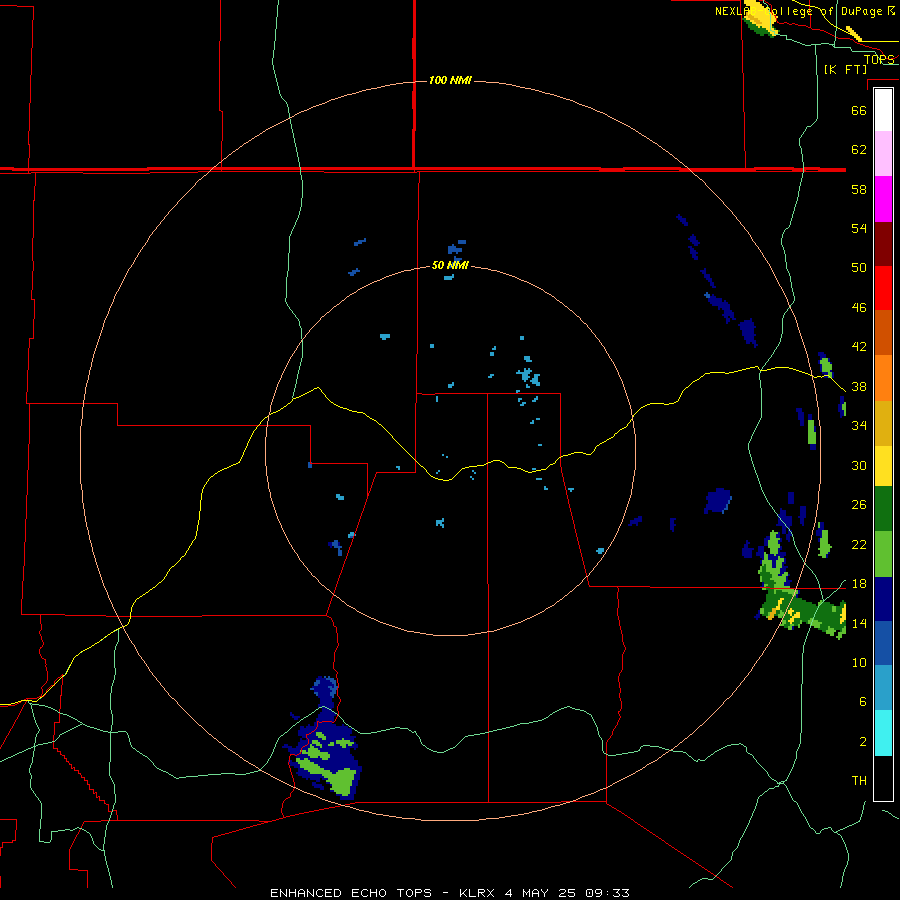This screenshot has height=900, width=900.
Task: Click legend value 10
Action: click(859, 663)
